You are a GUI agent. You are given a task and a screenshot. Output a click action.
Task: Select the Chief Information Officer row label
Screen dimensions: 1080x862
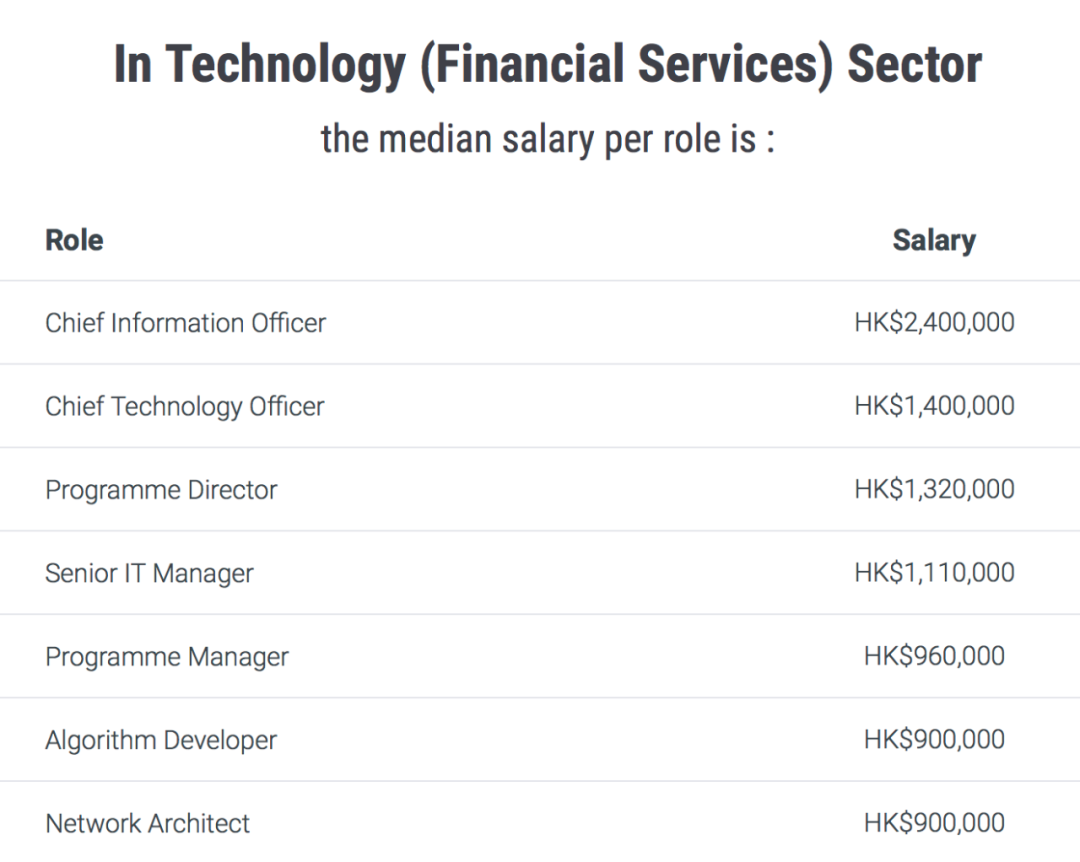pyautogui.click(x=185, y=323)
